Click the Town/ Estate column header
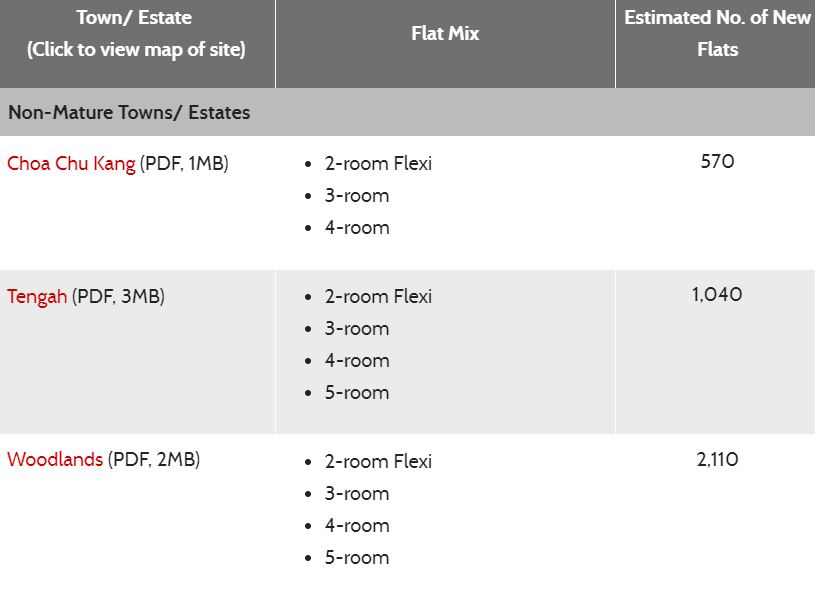The height and width of the screenshot is (597, 815). (136, 33)
